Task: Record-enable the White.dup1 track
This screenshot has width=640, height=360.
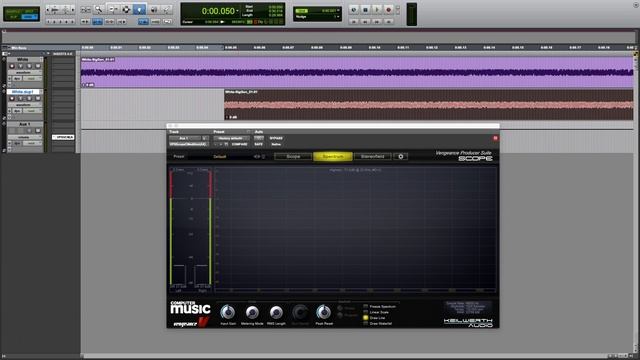Action: (12, 98)
